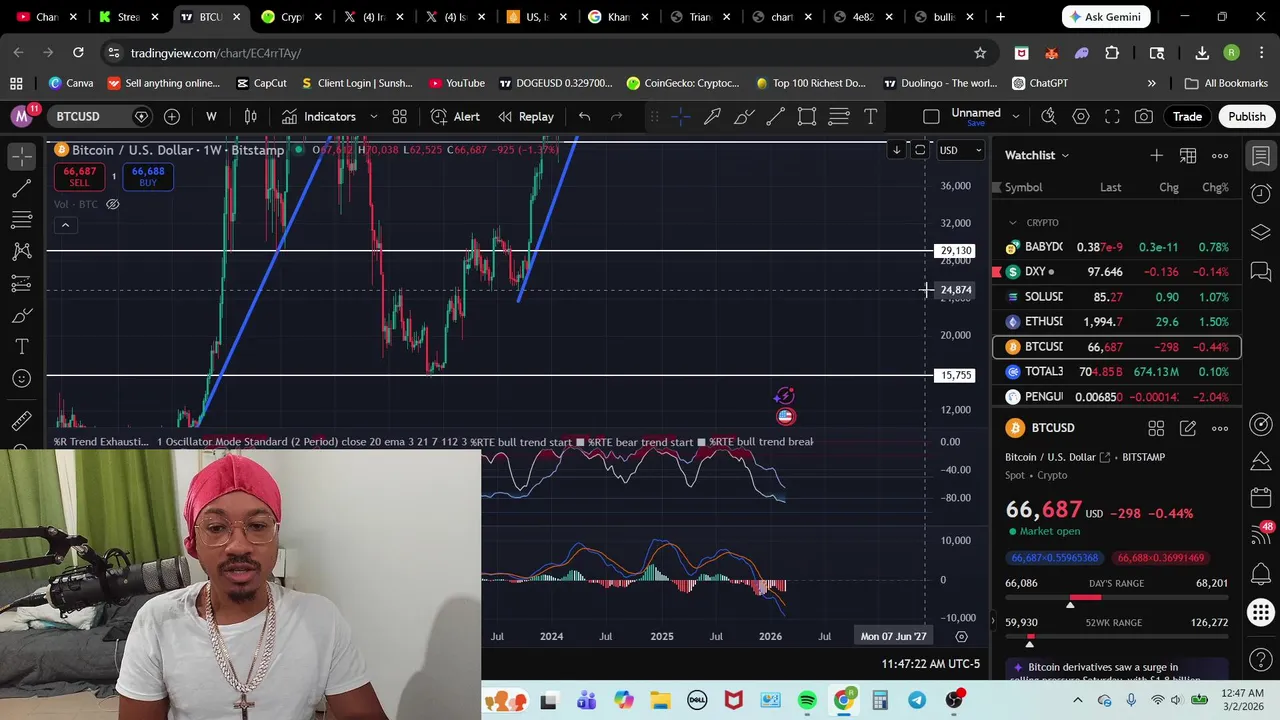The width and height of the screenshot is (1280, 720).
Task: Switch to the CoinGecko Crypto browser tab
Action: point(293,17)
